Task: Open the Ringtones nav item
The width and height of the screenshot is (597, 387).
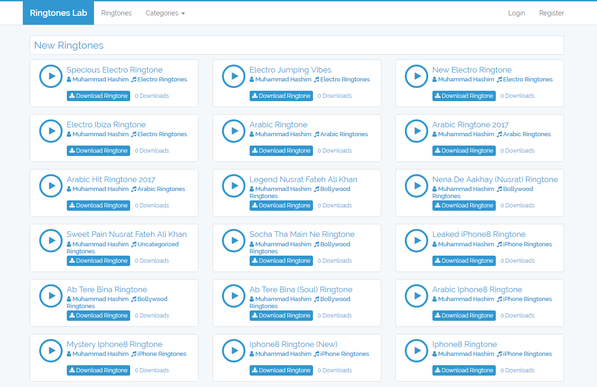Action: [x=116, y=13]
